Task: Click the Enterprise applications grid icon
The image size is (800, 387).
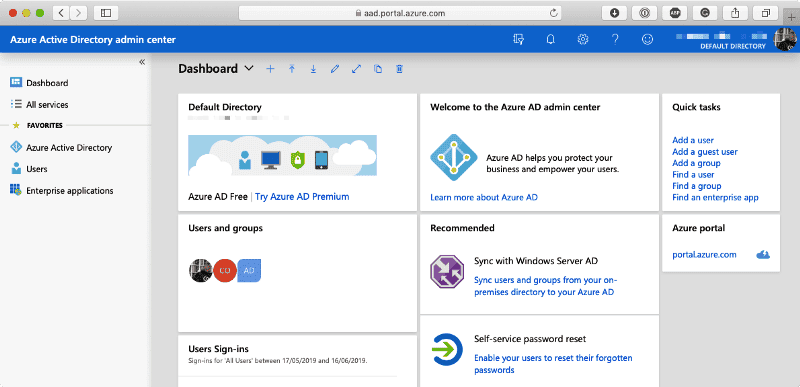Action: pos(16,190)
